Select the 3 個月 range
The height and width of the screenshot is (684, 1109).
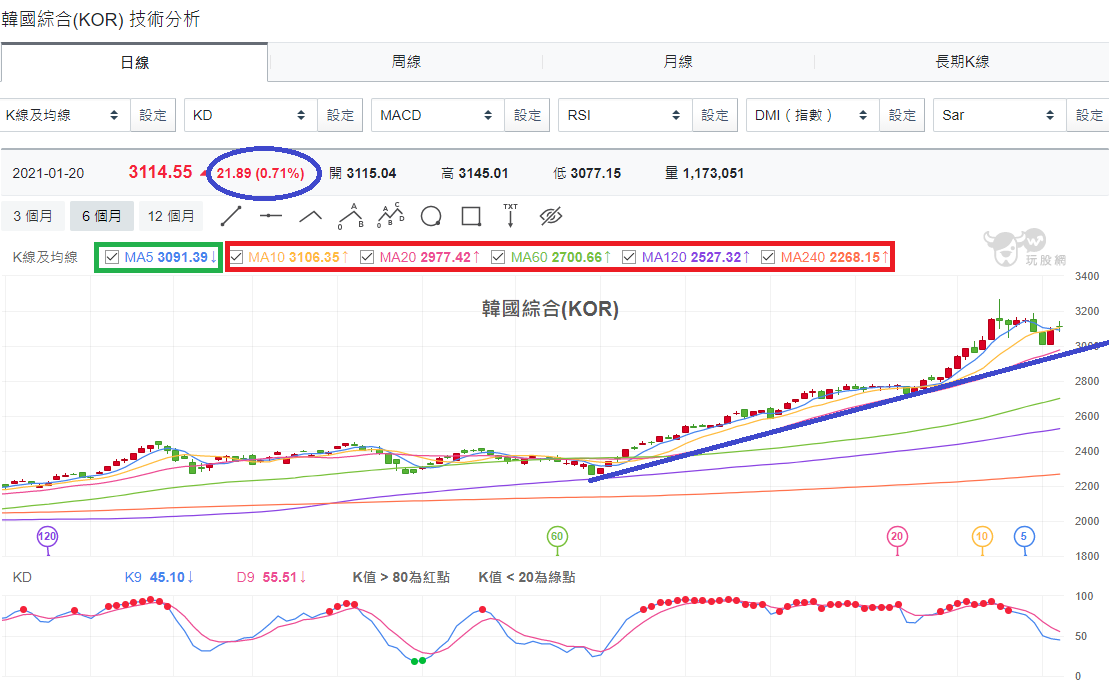tap(33, 216)
